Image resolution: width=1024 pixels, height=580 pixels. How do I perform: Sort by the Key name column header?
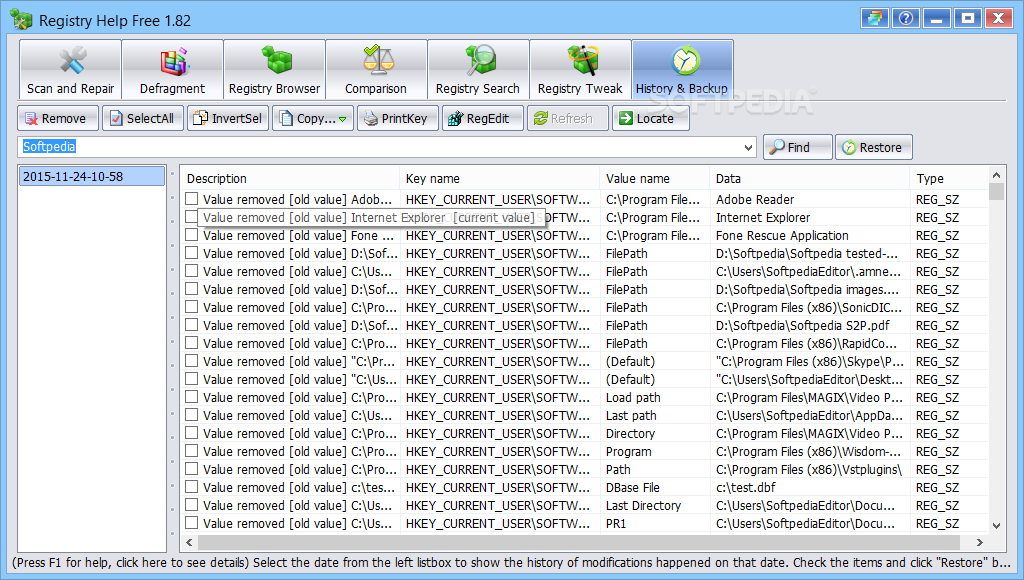[x=500, y=178]
